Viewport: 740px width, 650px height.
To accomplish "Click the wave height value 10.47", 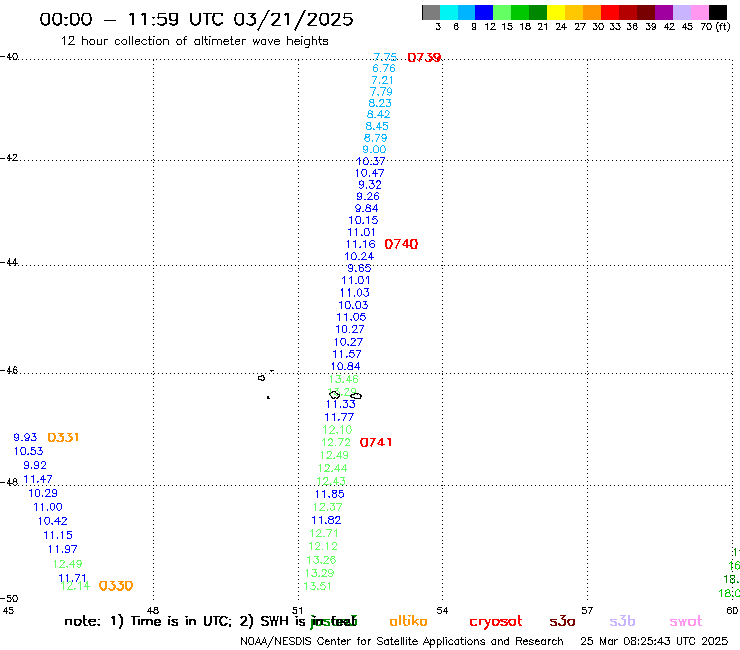I will point(370,173).
